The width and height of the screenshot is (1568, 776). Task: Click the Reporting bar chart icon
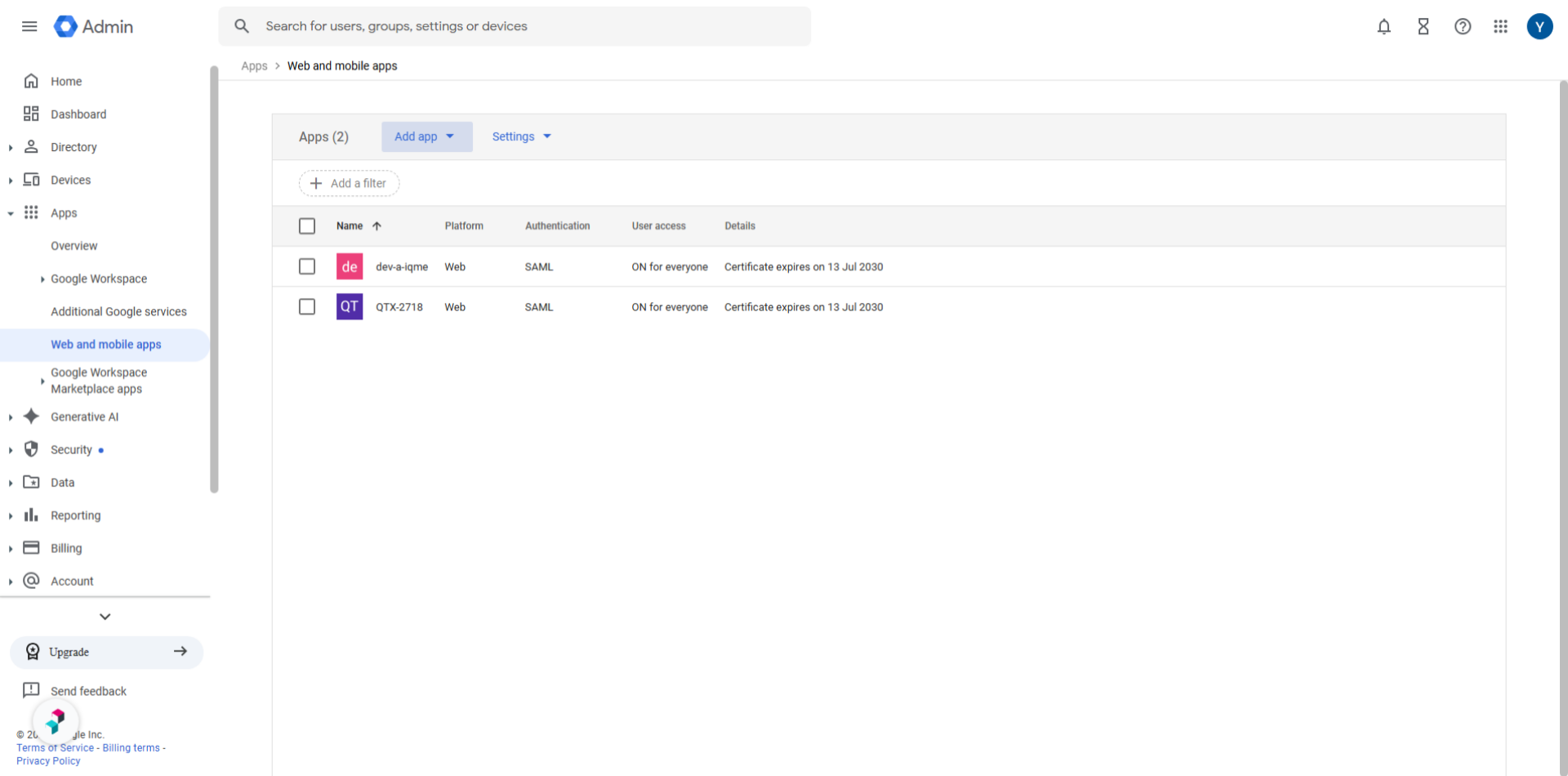click(x=31, y=515)
